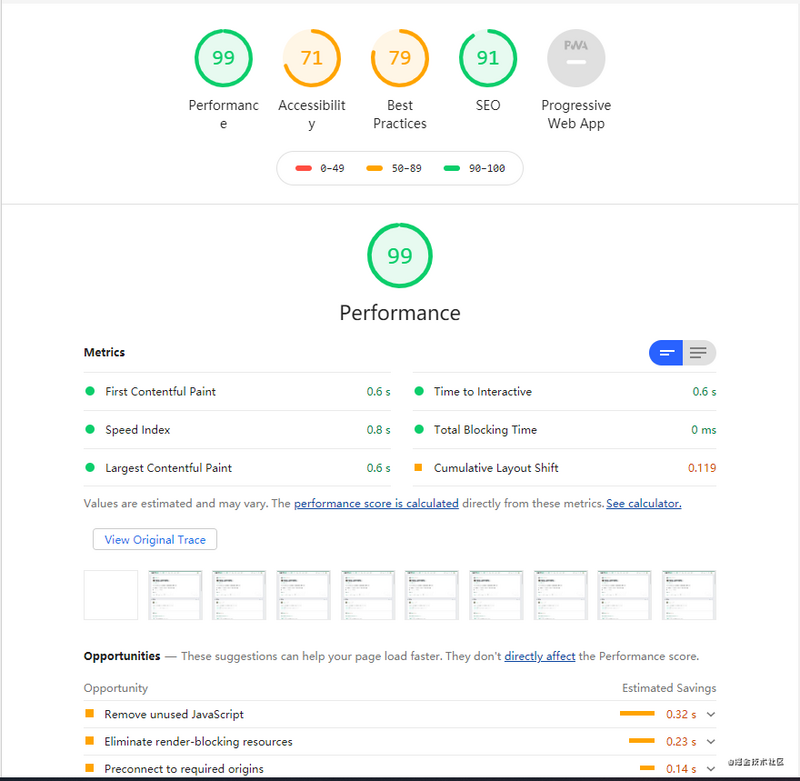
Task: Expand Eliminate render-blocking resources opportunity
Action: [711, 741]
